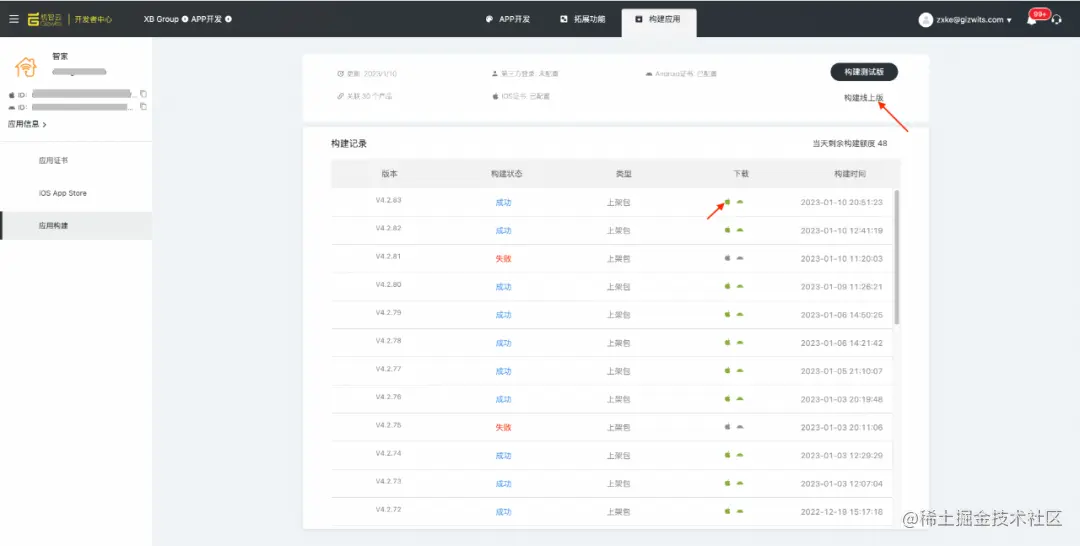Click the 成功 status of V4.2.78

pyautogui.click(x=503, y=344)
